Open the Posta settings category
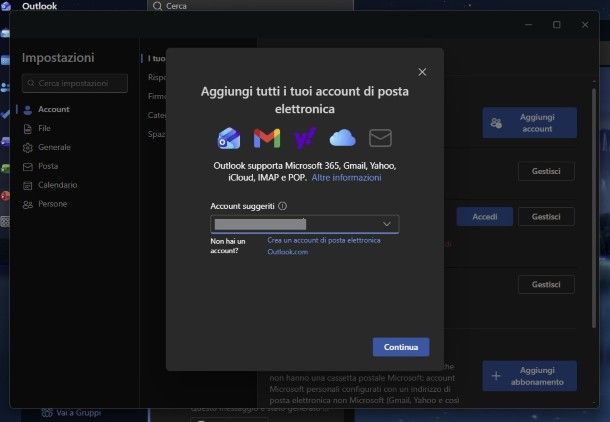 (x=48, y=166)
